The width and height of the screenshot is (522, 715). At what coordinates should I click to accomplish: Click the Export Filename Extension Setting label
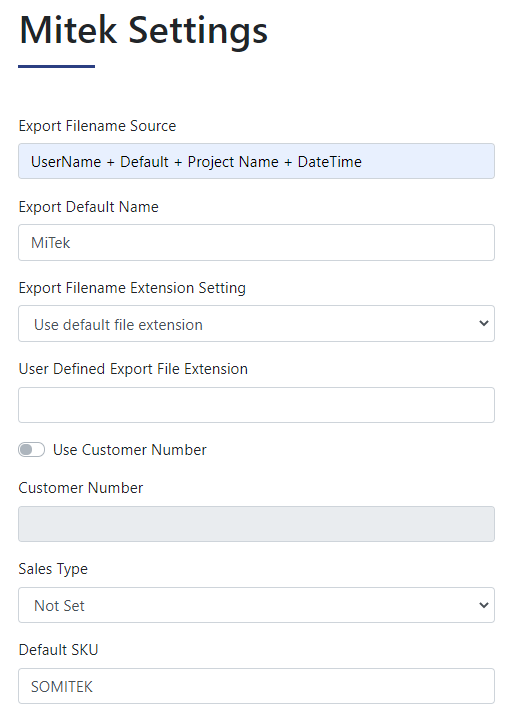(132, 288)
